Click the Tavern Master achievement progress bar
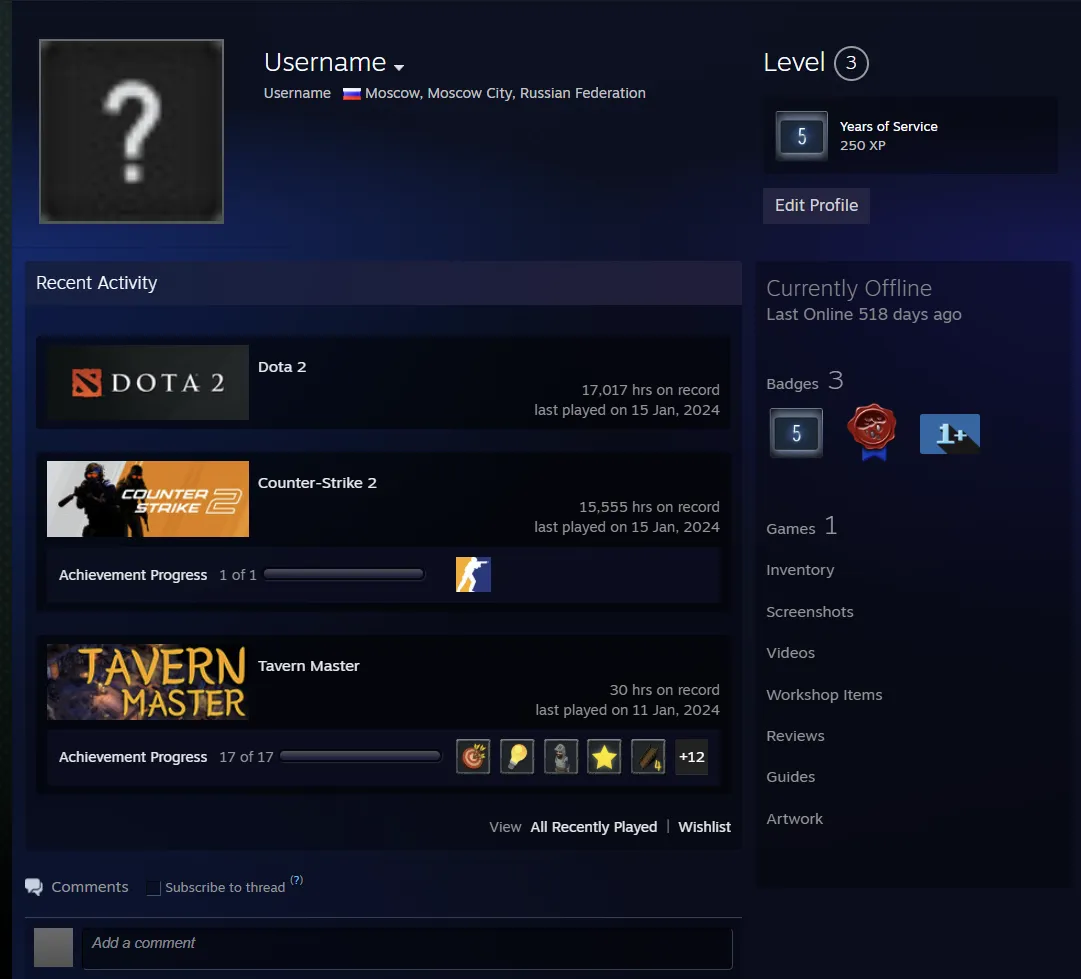Image resolution: width=1081 pixels, height=979 pixels. coord(361,757)
